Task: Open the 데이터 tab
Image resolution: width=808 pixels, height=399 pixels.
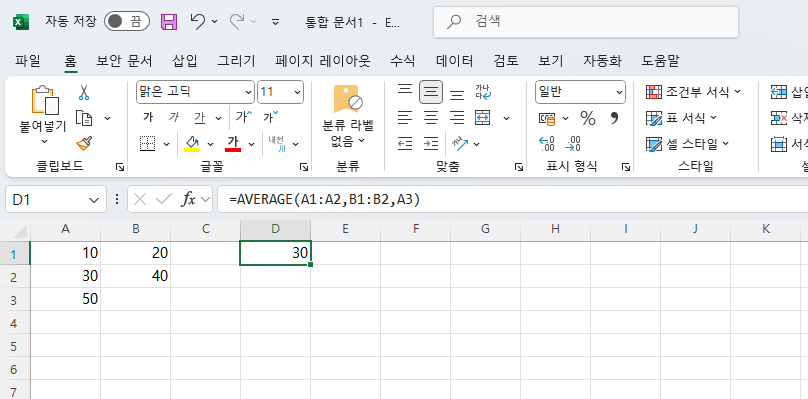Action: 454,61
